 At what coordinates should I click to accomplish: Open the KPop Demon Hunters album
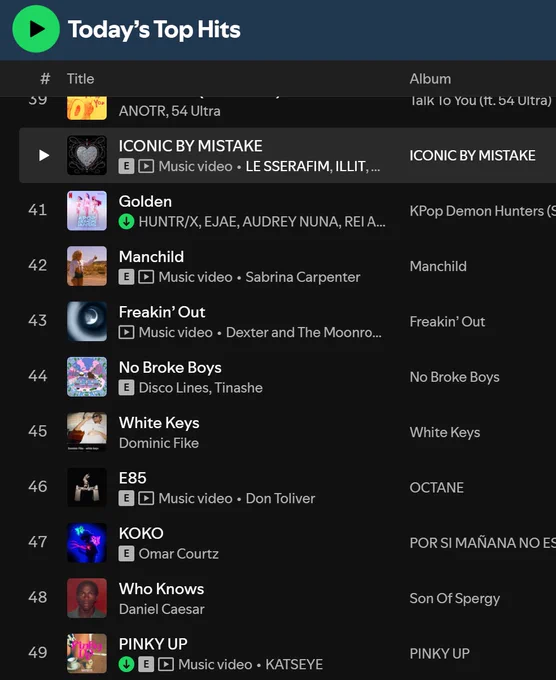pyautogui.click(x=483, y=211)
